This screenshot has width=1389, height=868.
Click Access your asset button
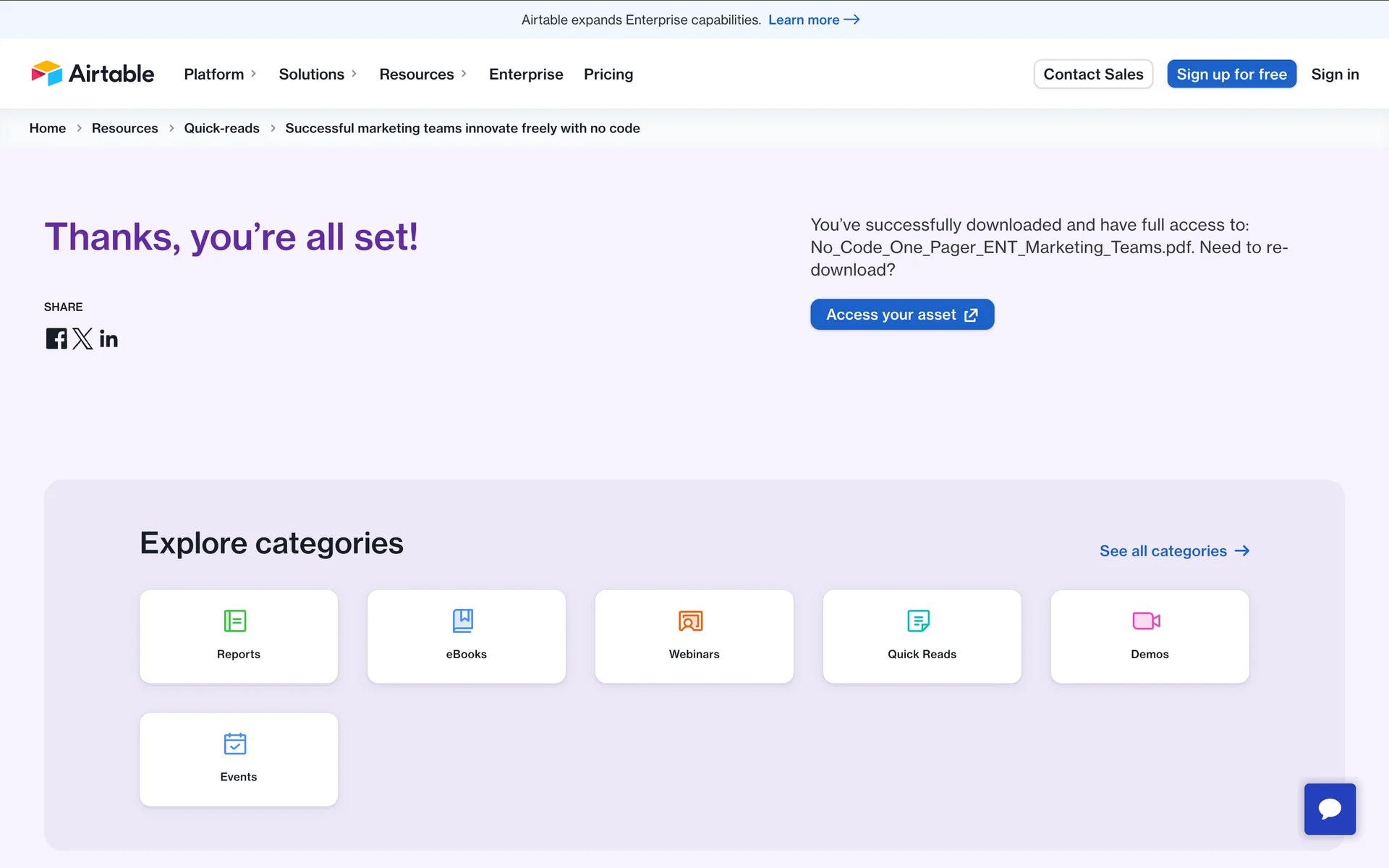901,315
